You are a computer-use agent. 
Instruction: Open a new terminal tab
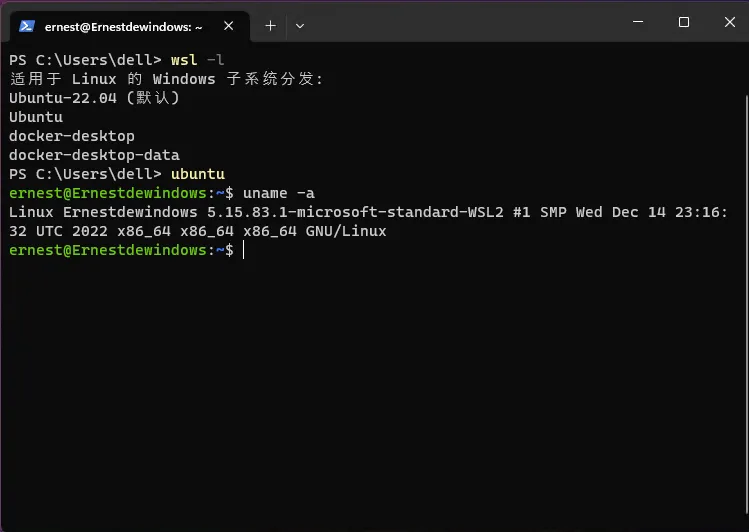(270, 26)
